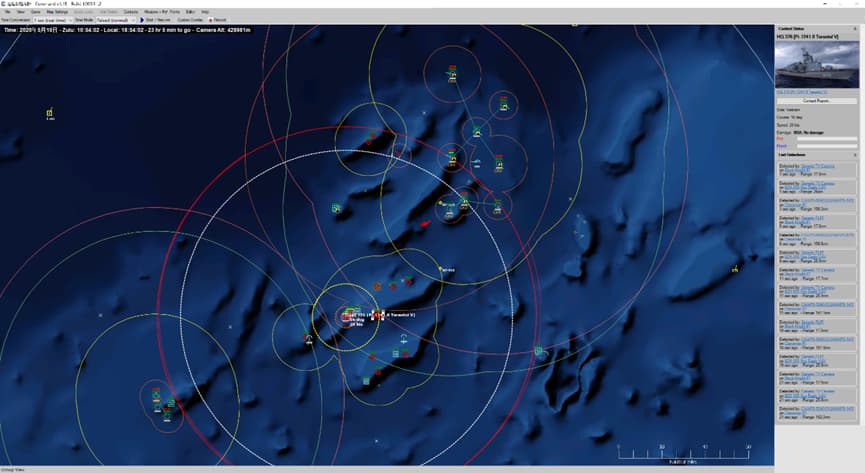Select the lone yellow contact icon at far-right of map
This screenshot has width=865, height=473.
coord(735,269)
